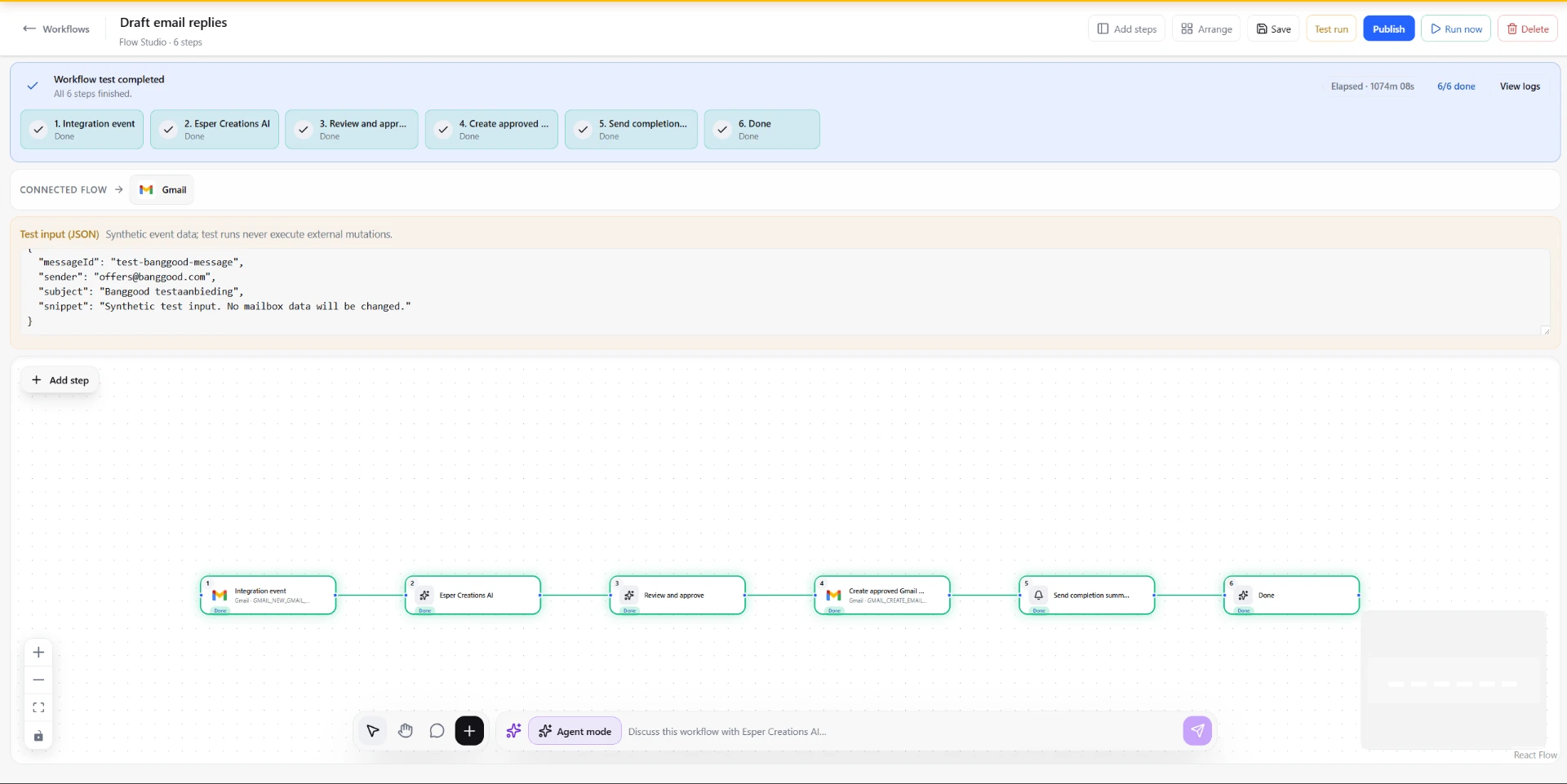This screenshot has height=784, width=1567.
Task: Click the purple sparkle AI icon
Action: 513,731
